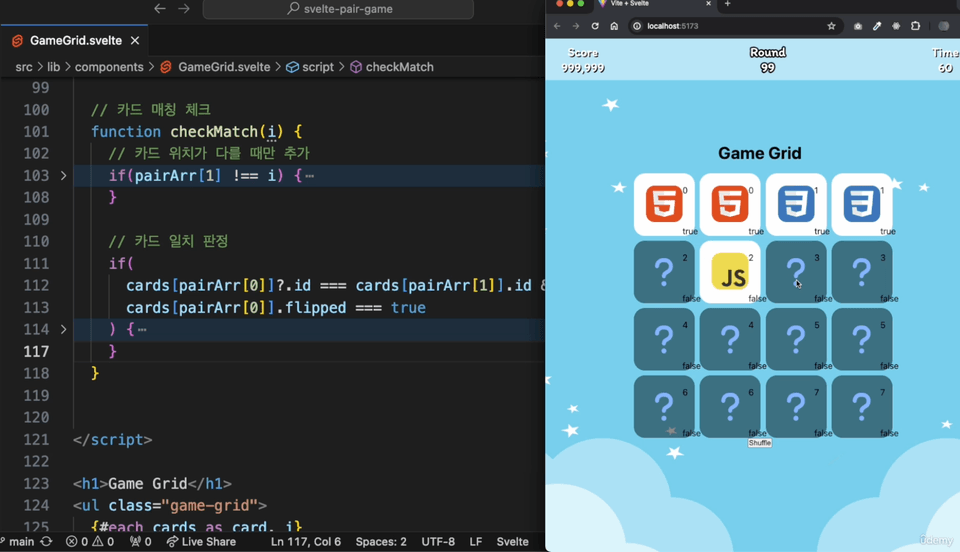Open the browser extensions puzzle icon
Viewport: 960px width, 552px height.
pyautogui.click(x=915, y=26)
